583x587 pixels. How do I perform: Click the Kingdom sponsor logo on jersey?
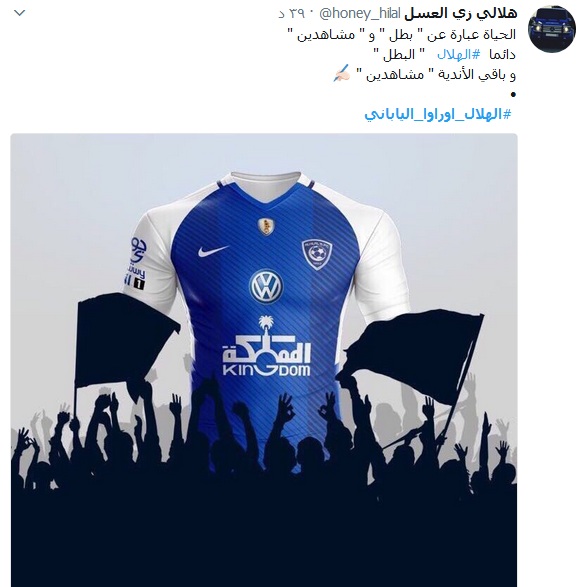click(267, 346)
